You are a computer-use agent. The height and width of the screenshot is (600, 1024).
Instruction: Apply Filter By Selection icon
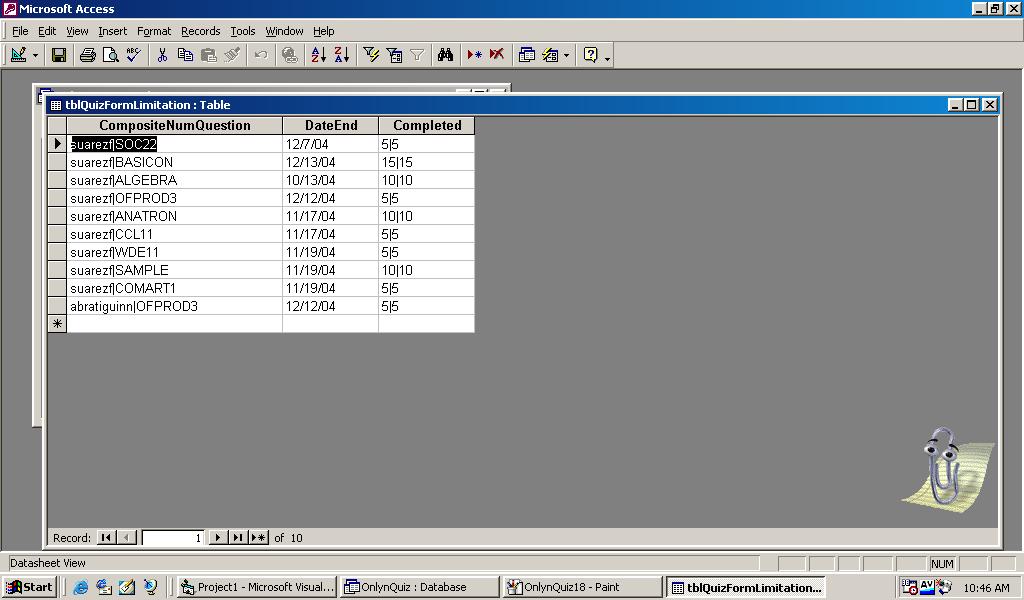(x=371, y=55)
